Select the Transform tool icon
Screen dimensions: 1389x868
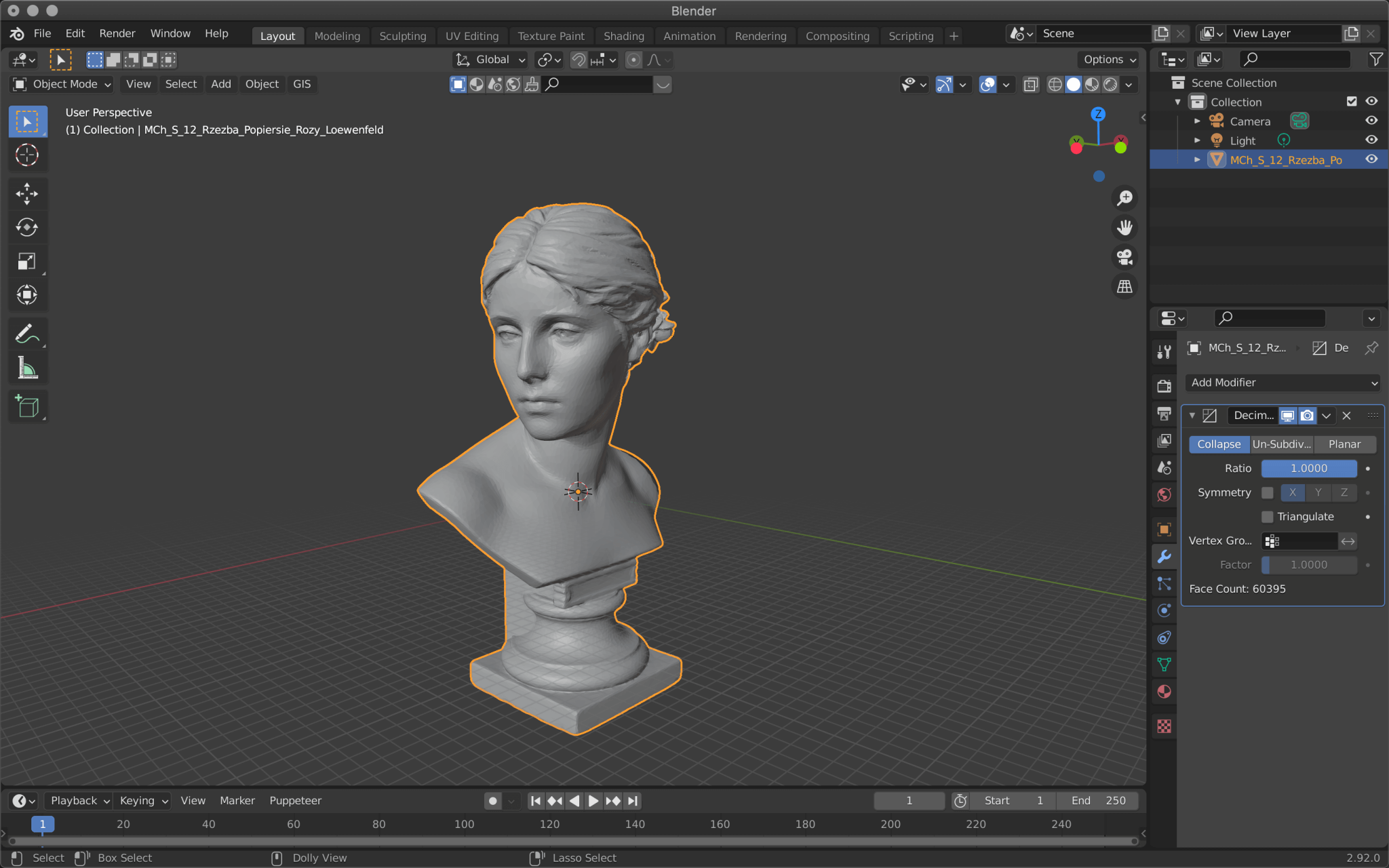(27, 294)
